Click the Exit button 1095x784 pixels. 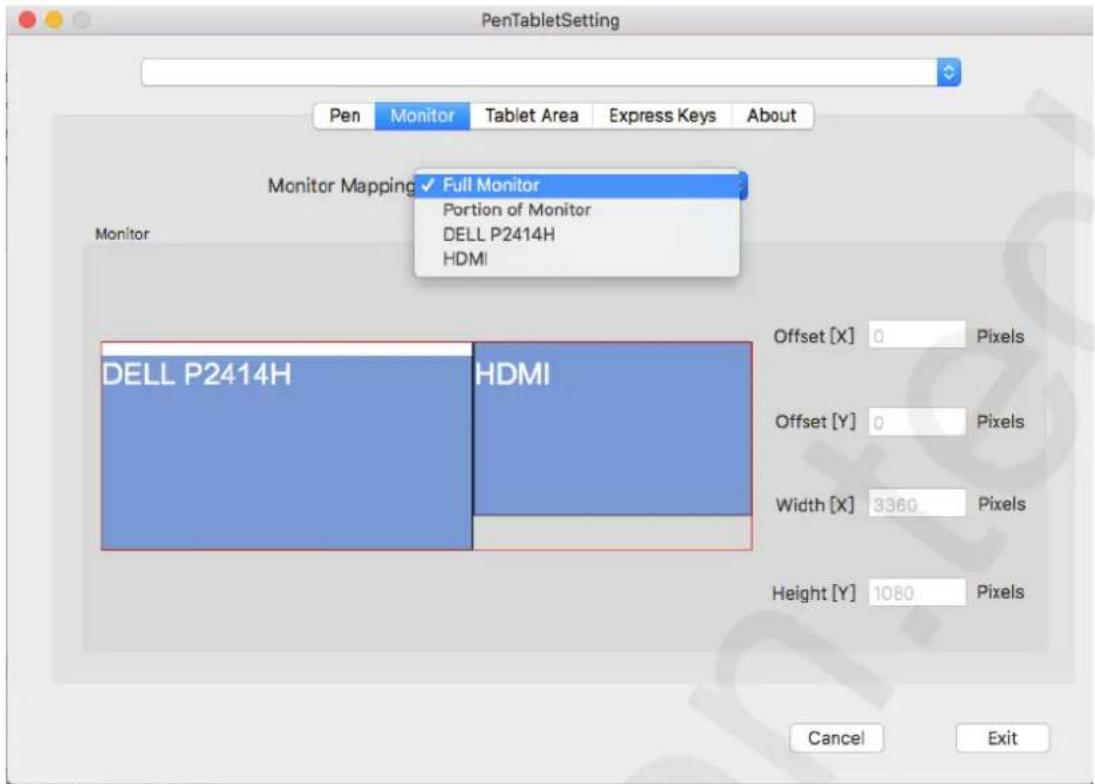click(x=1002, y=738)
